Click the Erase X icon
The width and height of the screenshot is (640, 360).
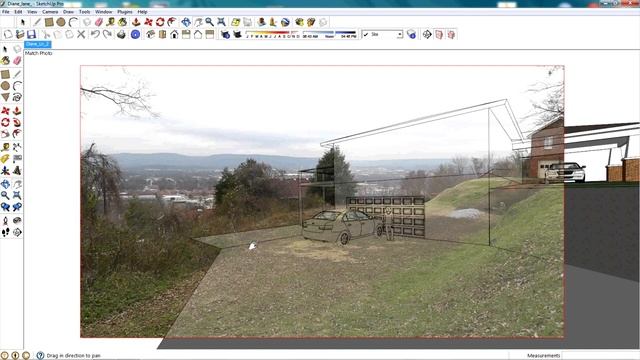tap(81, 34)
